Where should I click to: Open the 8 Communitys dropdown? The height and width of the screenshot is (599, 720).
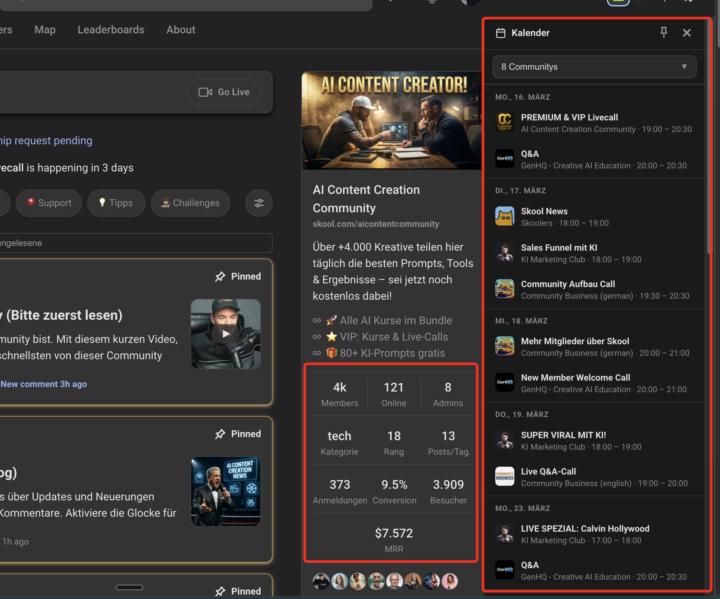[594, 67]
